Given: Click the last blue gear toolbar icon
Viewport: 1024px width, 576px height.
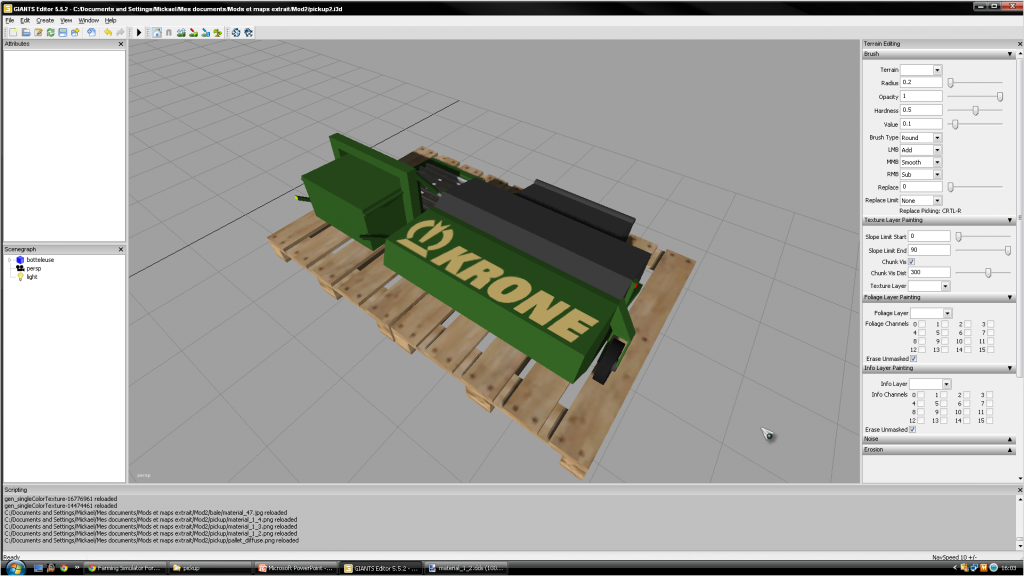Looking at the screenshot, I should [248, 33].
